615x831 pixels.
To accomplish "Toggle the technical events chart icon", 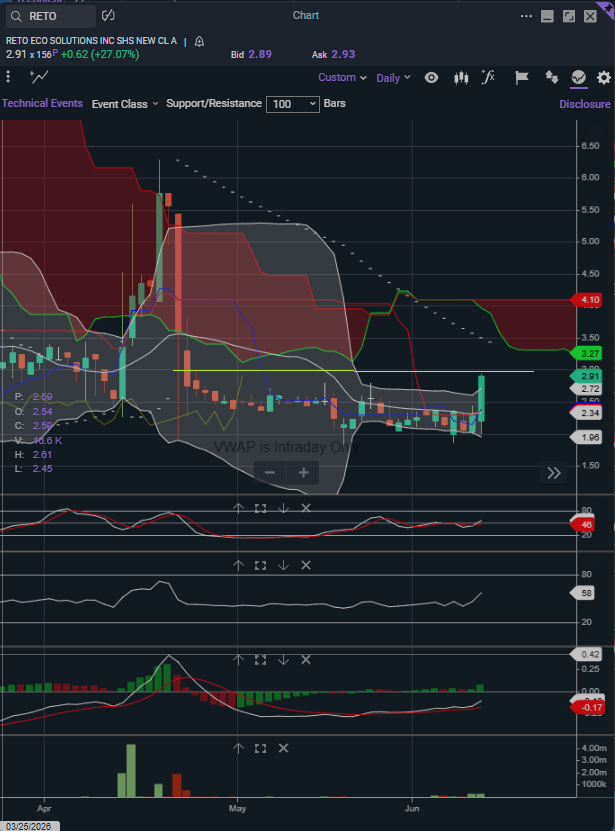I will tap(578, 78).
